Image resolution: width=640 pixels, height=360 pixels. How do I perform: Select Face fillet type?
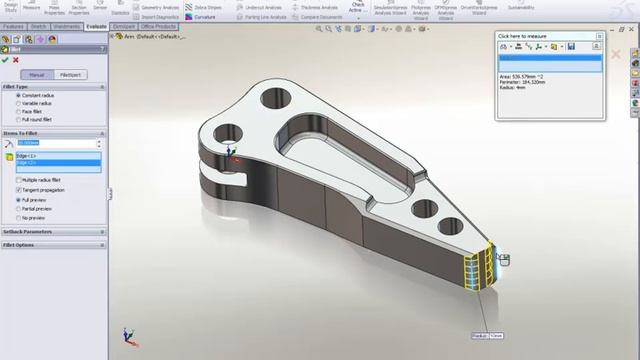point(29,111)
